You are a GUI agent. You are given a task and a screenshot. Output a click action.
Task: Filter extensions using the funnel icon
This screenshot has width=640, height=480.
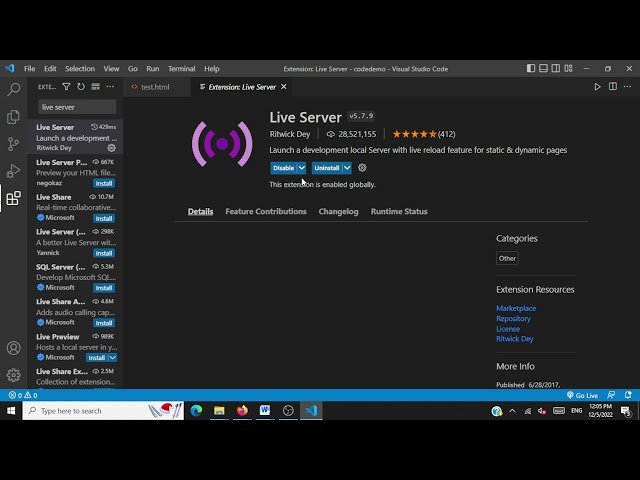(x=68, y=87)
